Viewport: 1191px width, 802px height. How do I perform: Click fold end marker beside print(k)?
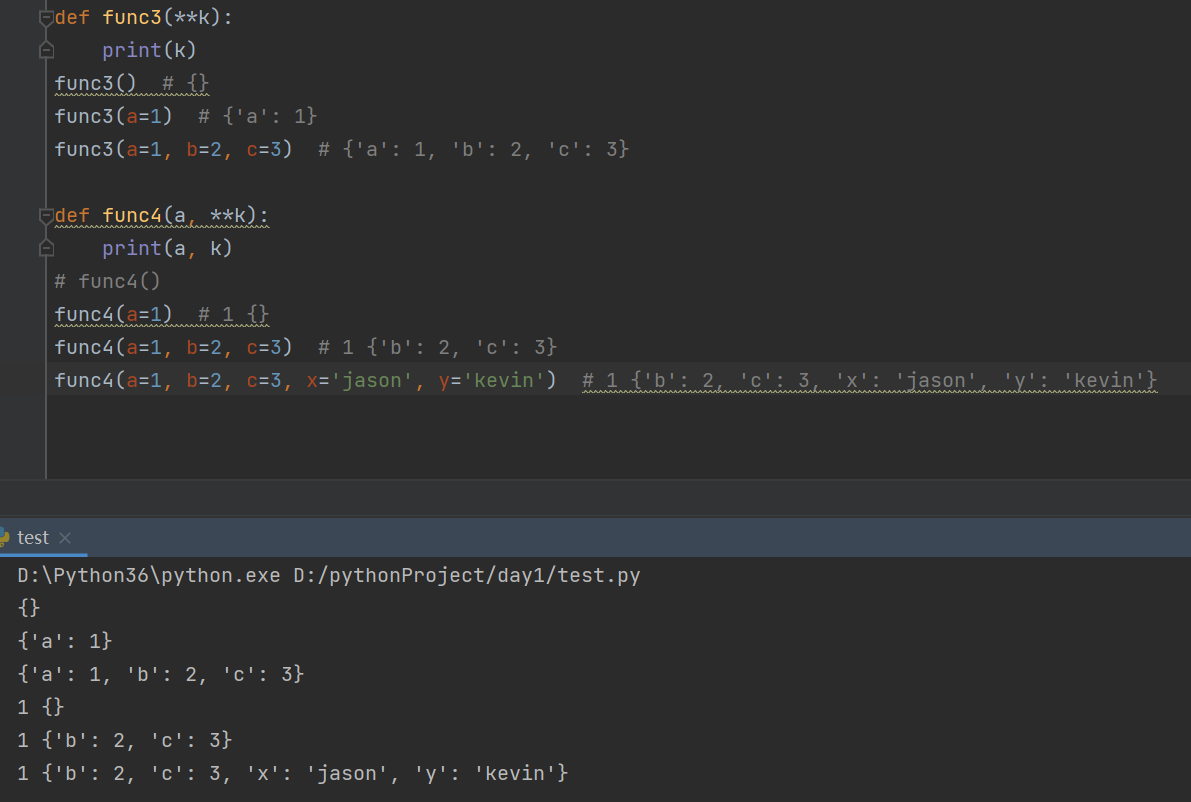[x=46, y=50]
